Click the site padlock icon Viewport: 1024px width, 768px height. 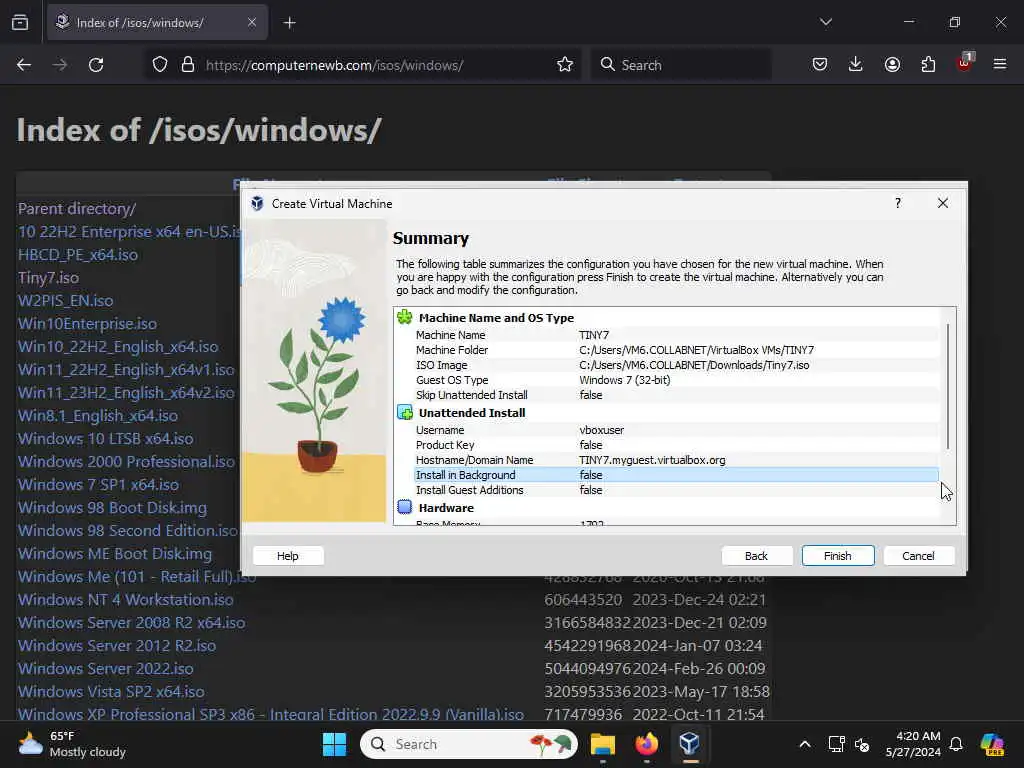188,65
